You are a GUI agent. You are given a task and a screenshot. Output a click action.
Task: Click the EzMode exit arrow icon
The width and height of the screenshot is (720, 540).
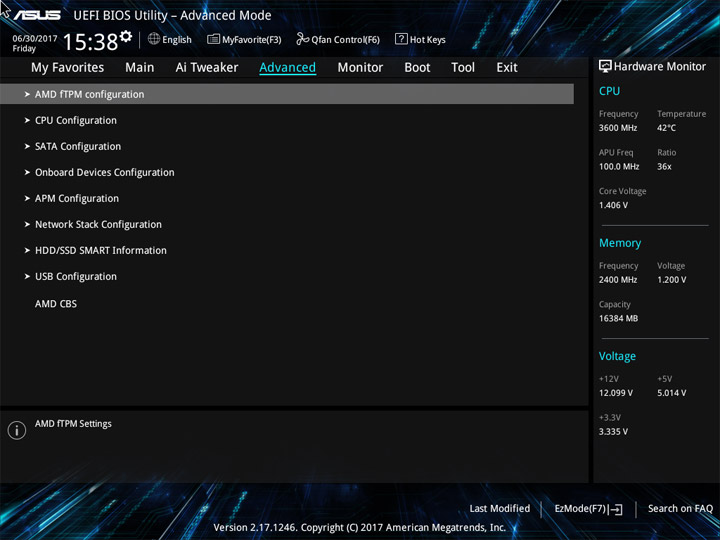[x=617, y=509]
